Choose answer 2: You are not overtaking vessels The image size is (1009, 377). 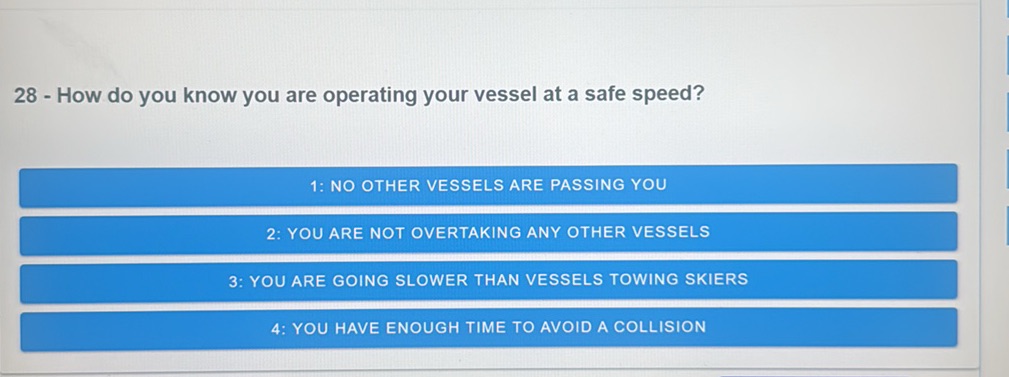point(488,233)
